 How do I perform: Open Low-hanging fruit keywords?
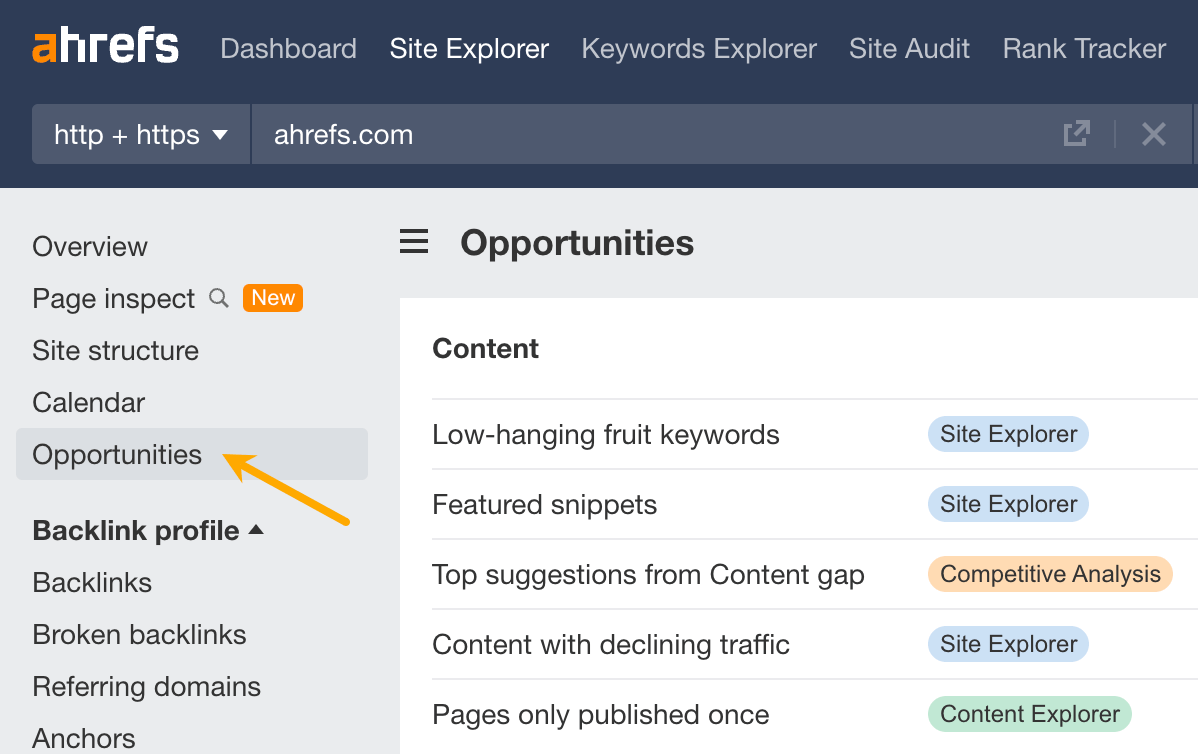605,434
